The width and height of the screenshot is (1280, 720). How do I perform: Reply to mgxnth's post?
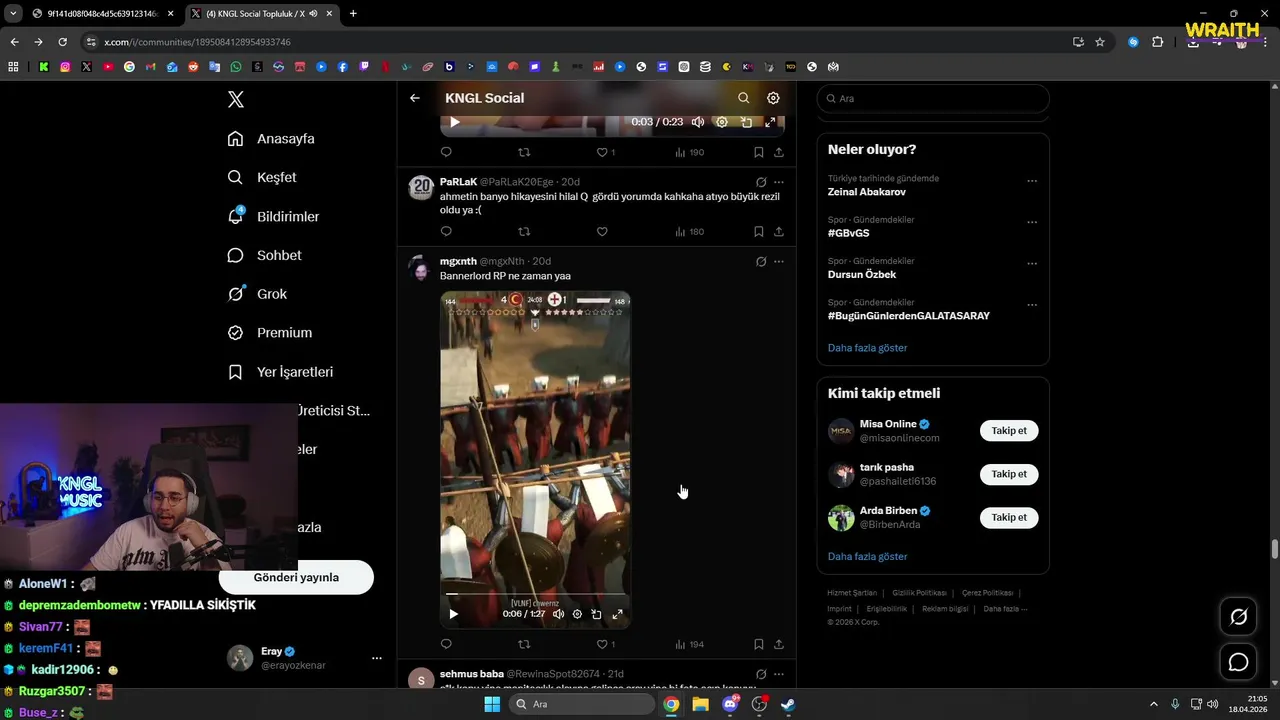click(446, 644)
